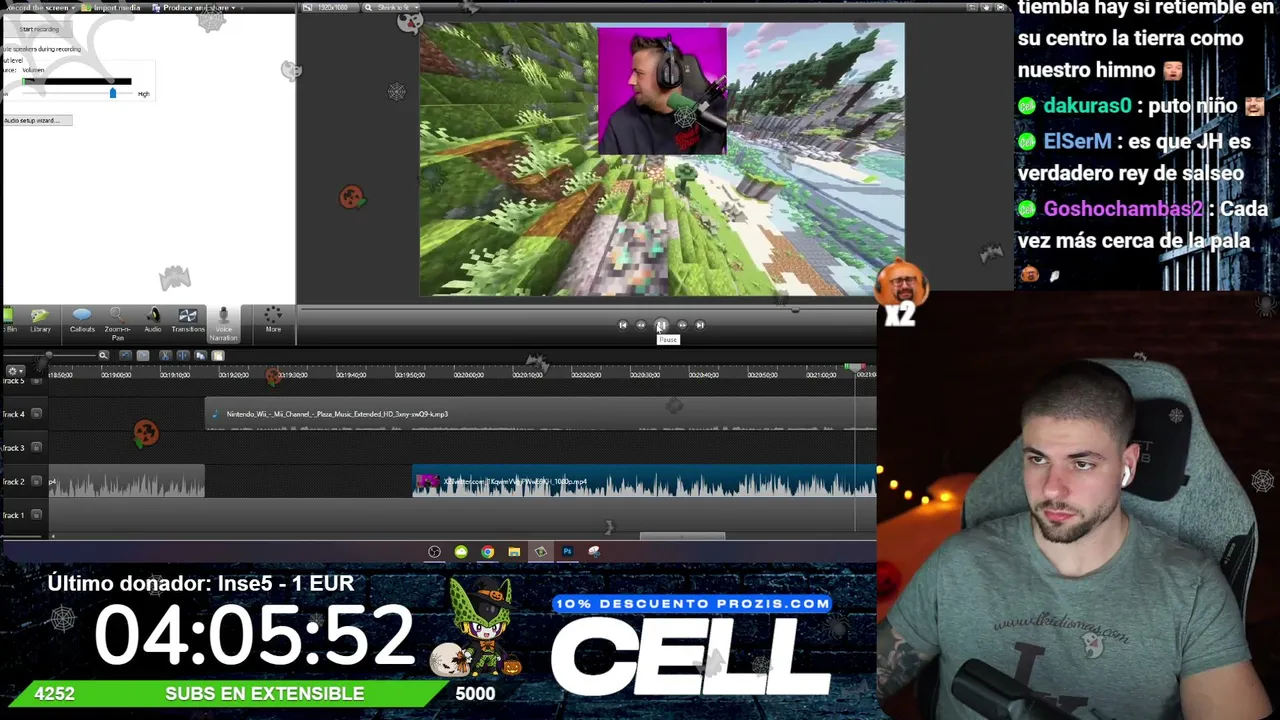Select the gray audio clip on Track 2
The width and height of the screenshot is (1280, 720).
point(127,481)
